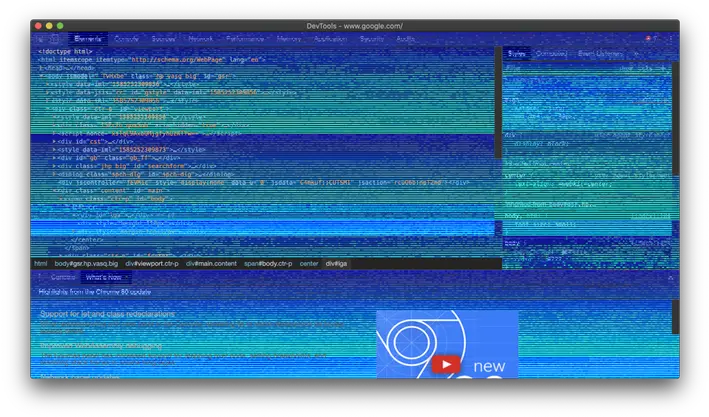This screenshot has height=417, width=709.
Task: Select the Styles sidebar tab
Action: click(516, 54)
